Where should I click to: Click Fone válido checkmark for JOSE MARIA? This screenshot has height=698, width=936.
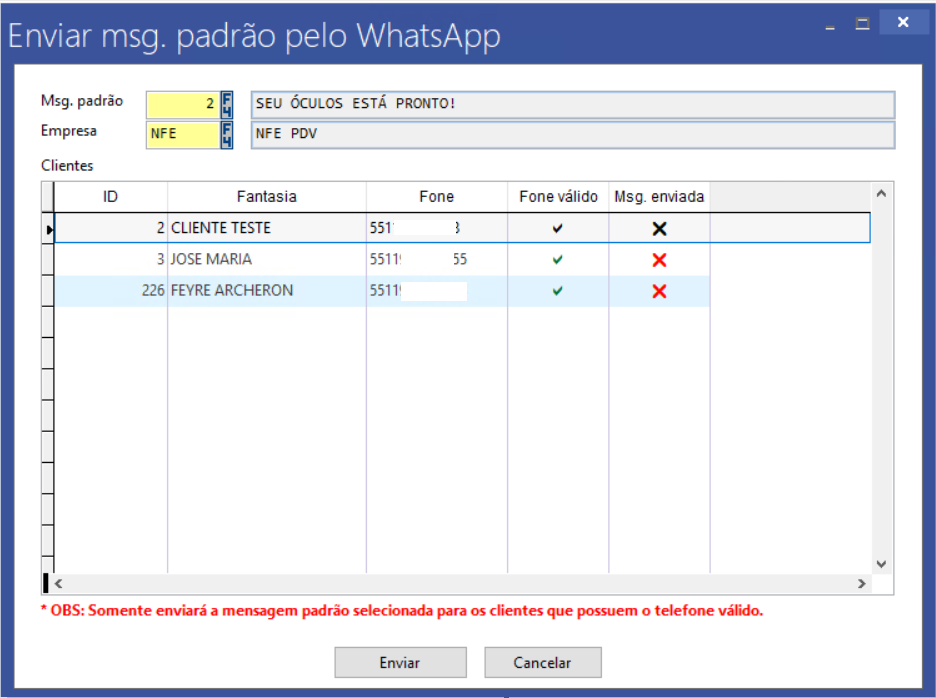558,260
